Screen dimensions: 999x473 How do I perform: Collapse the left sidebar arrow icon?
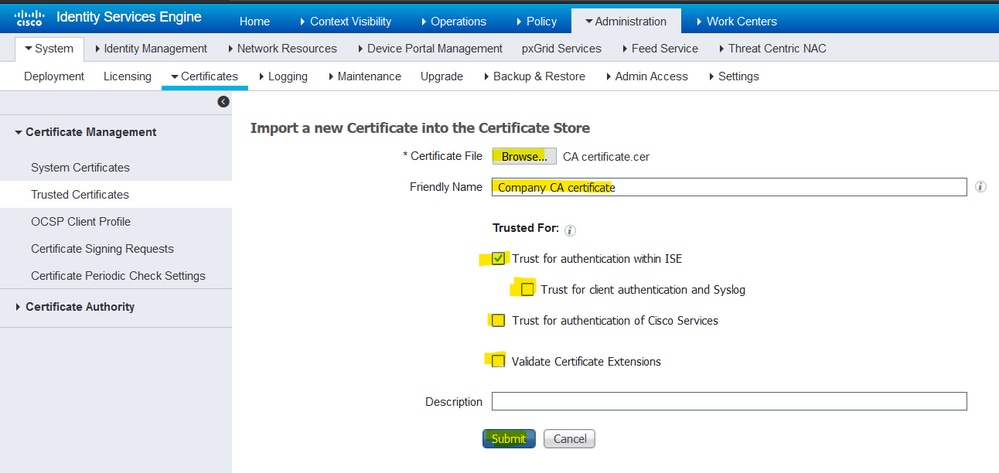(x=223, y=101)
